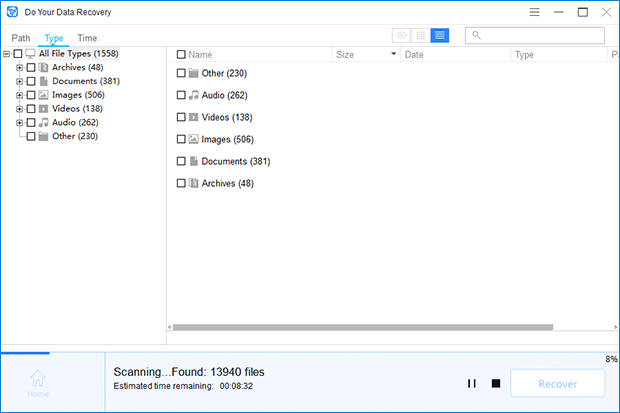Sort by Name column header
Image resolution: width=620 pixels, height=413 pixels.
(200, 55)
